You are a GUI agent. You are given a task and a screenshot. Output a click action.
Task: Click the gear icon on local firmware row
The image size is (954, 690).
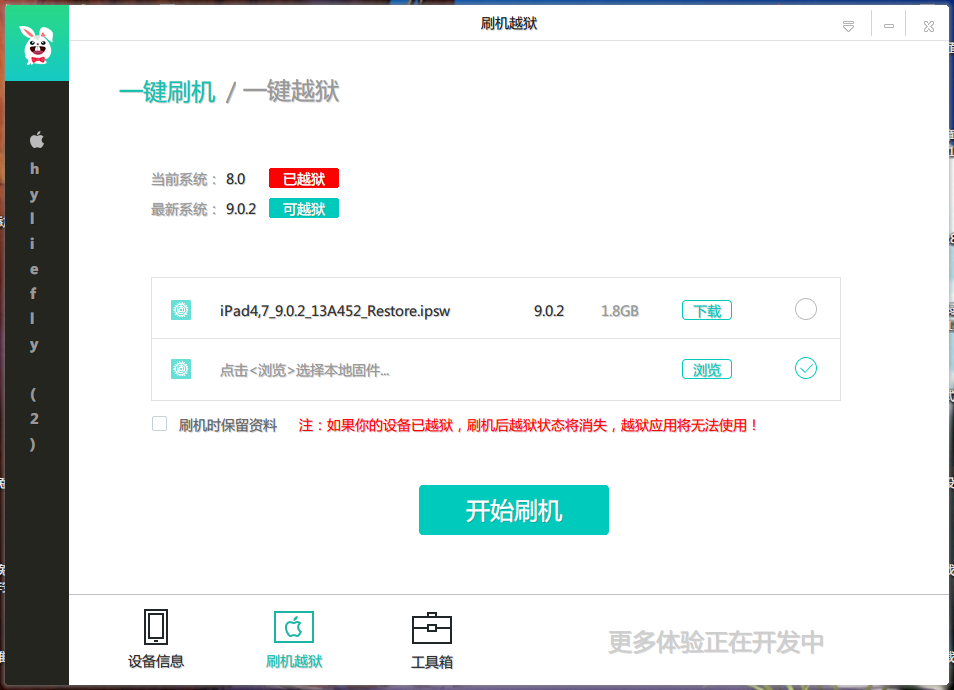181,369
